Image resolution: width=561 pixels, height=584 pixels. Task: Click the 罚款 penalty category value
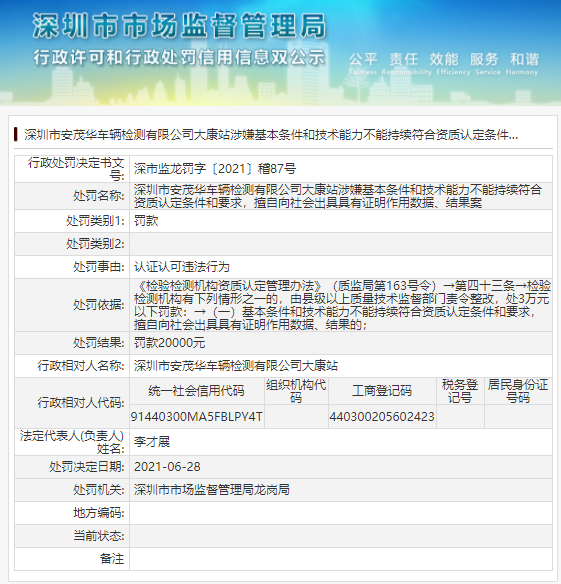[x=146, y=221]
